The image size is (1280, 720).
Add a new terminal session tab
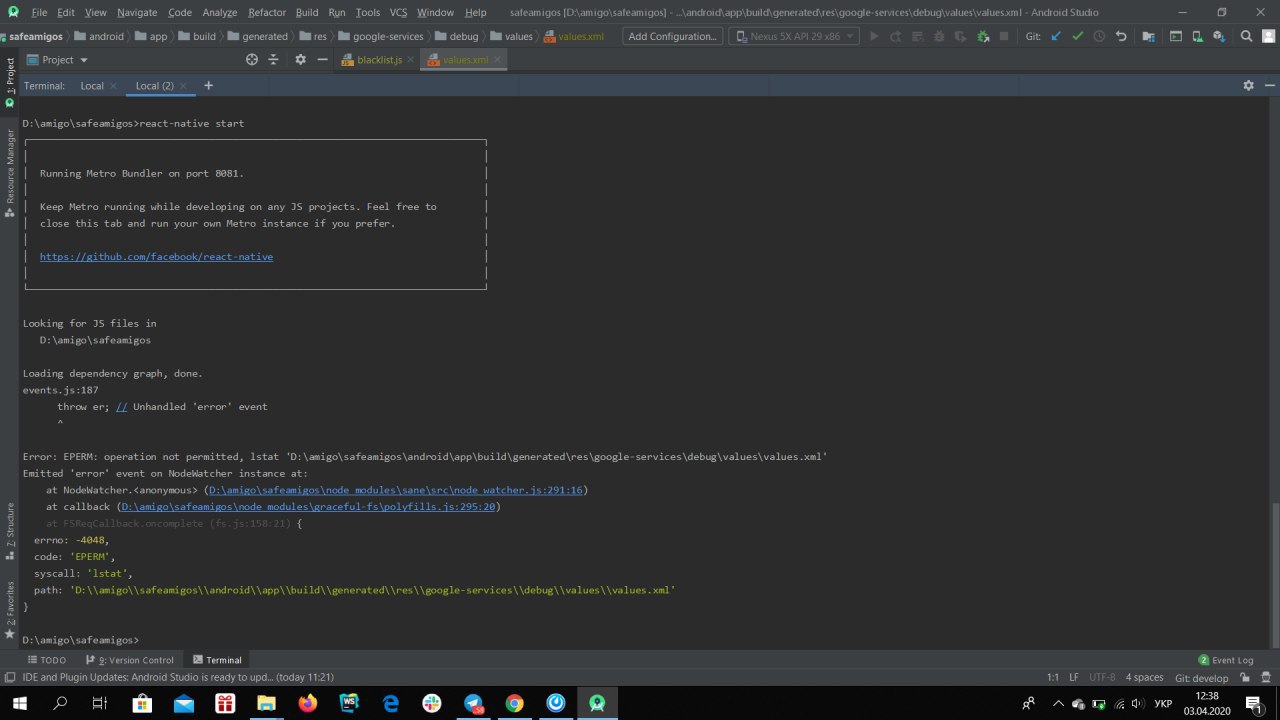(208, 86)
